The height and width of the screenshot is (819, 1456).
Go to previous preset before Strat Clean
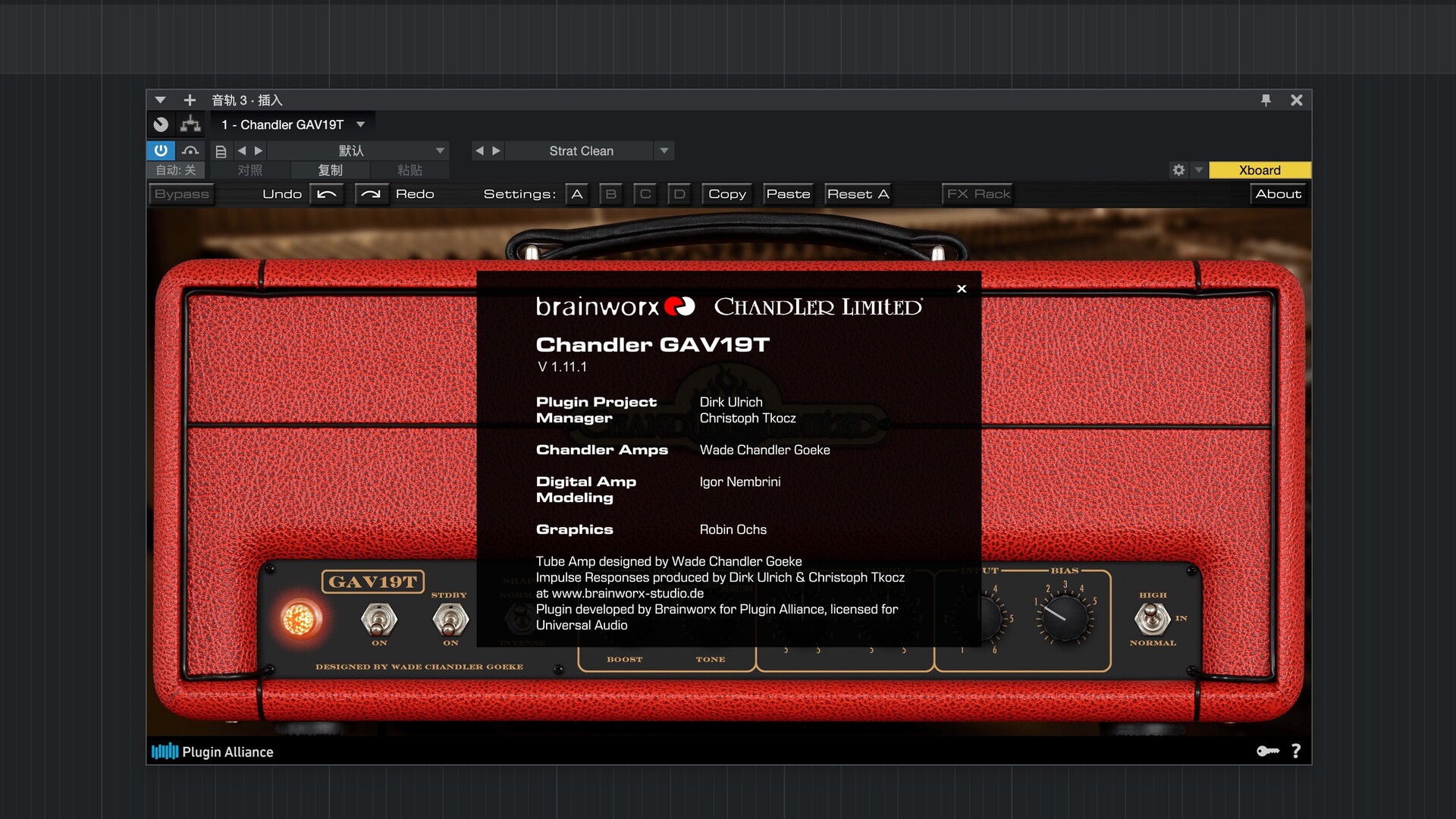pos(479,151)
